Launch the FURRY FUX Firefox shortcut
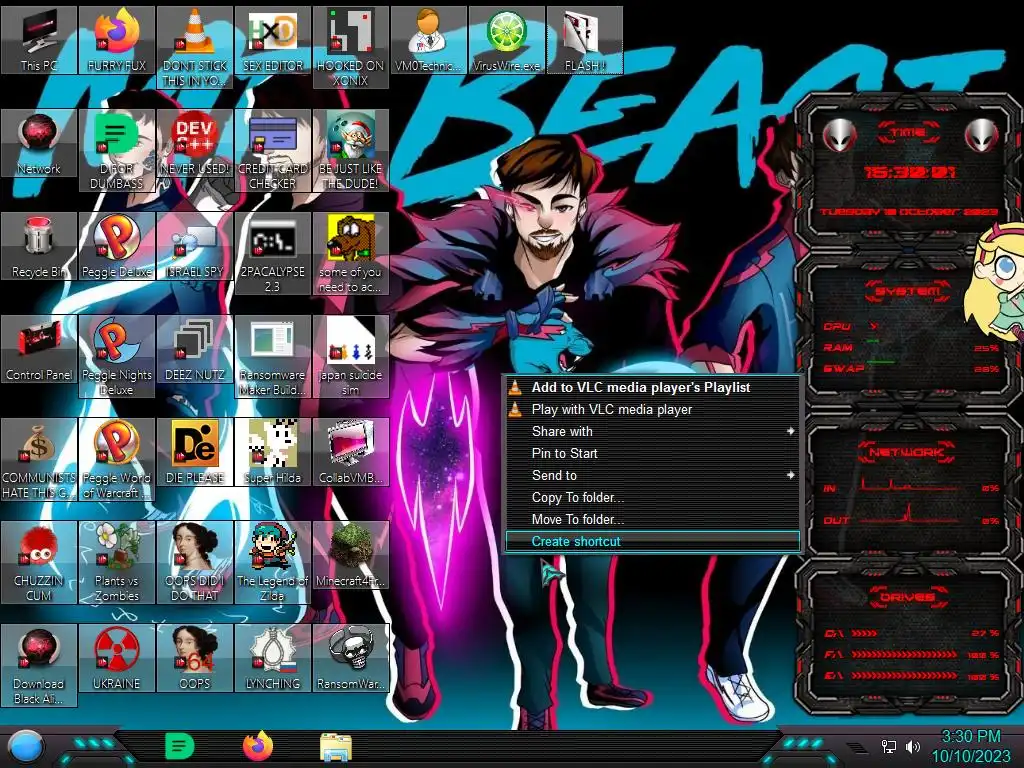Image resolution: width=1024 pixels, height=768 pixels. point(117,40)
